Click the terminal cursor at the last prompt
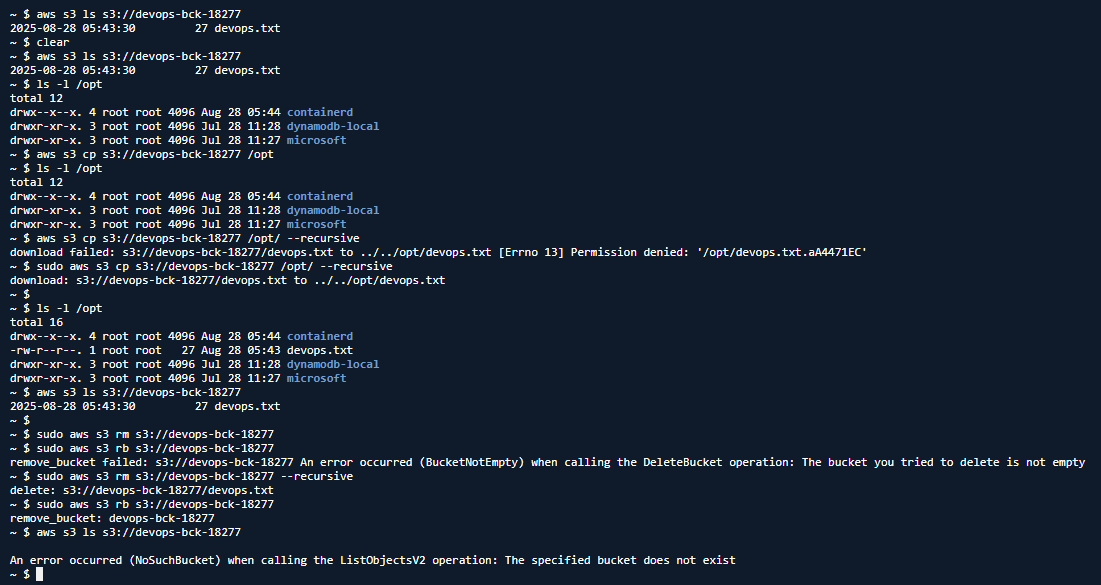Screen dimensions: 1101x585 pyautogui.click(x=40, y=574)
